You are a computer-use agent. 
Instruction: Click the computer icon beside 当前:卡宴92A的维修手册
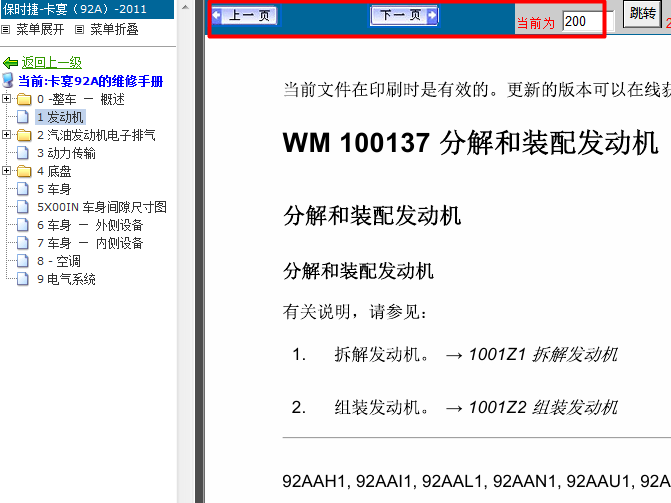pos(8,80)
